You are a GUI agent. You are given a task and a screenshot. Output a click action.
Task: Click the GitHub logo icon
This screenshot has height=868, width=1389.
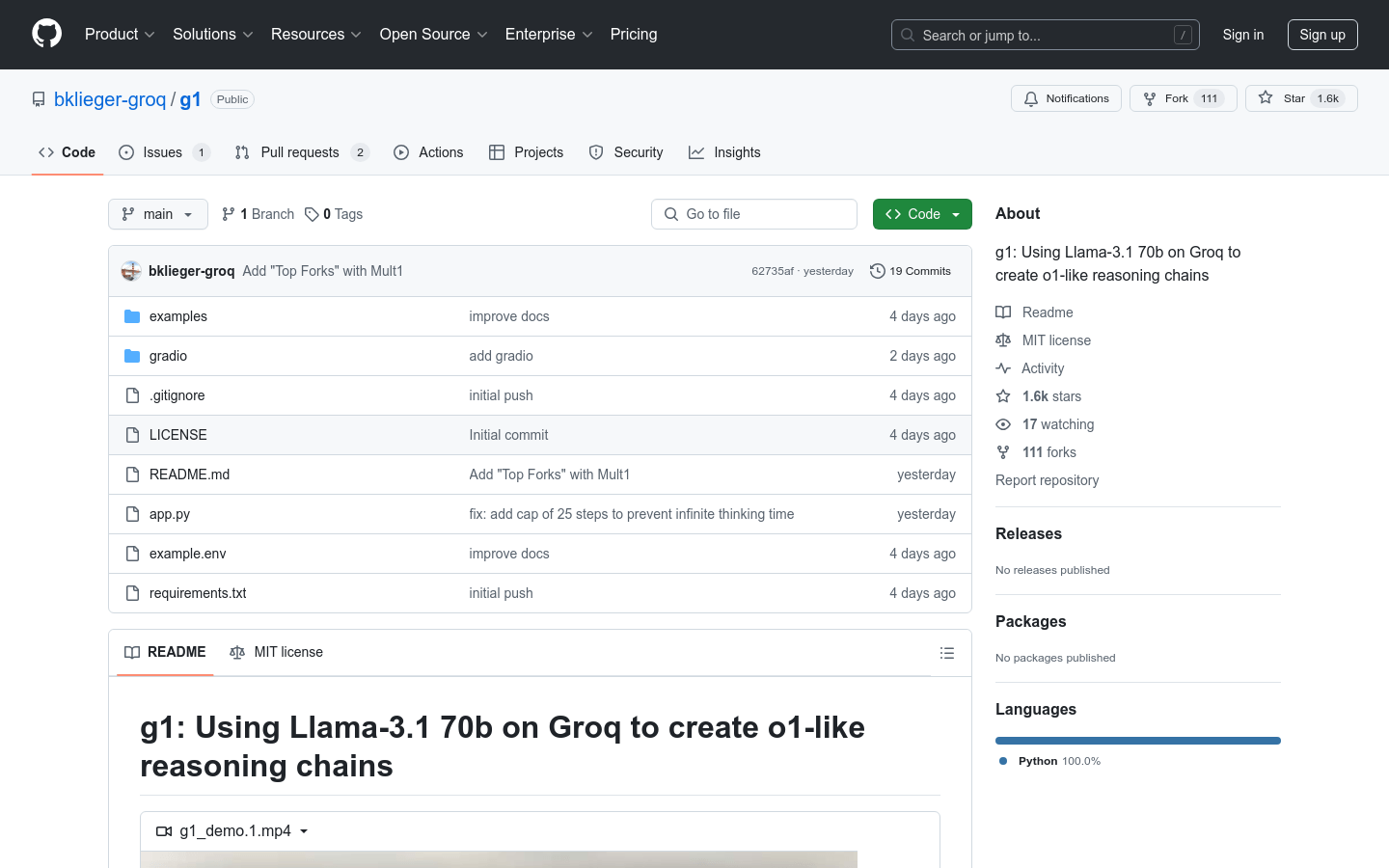click(46, 34)
